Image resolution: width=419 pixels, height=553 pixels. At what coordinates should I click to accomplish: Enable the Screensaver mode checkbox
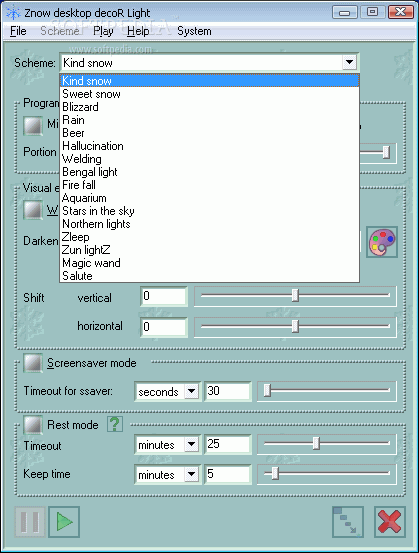pyautogui.click(x=33, y=363)
